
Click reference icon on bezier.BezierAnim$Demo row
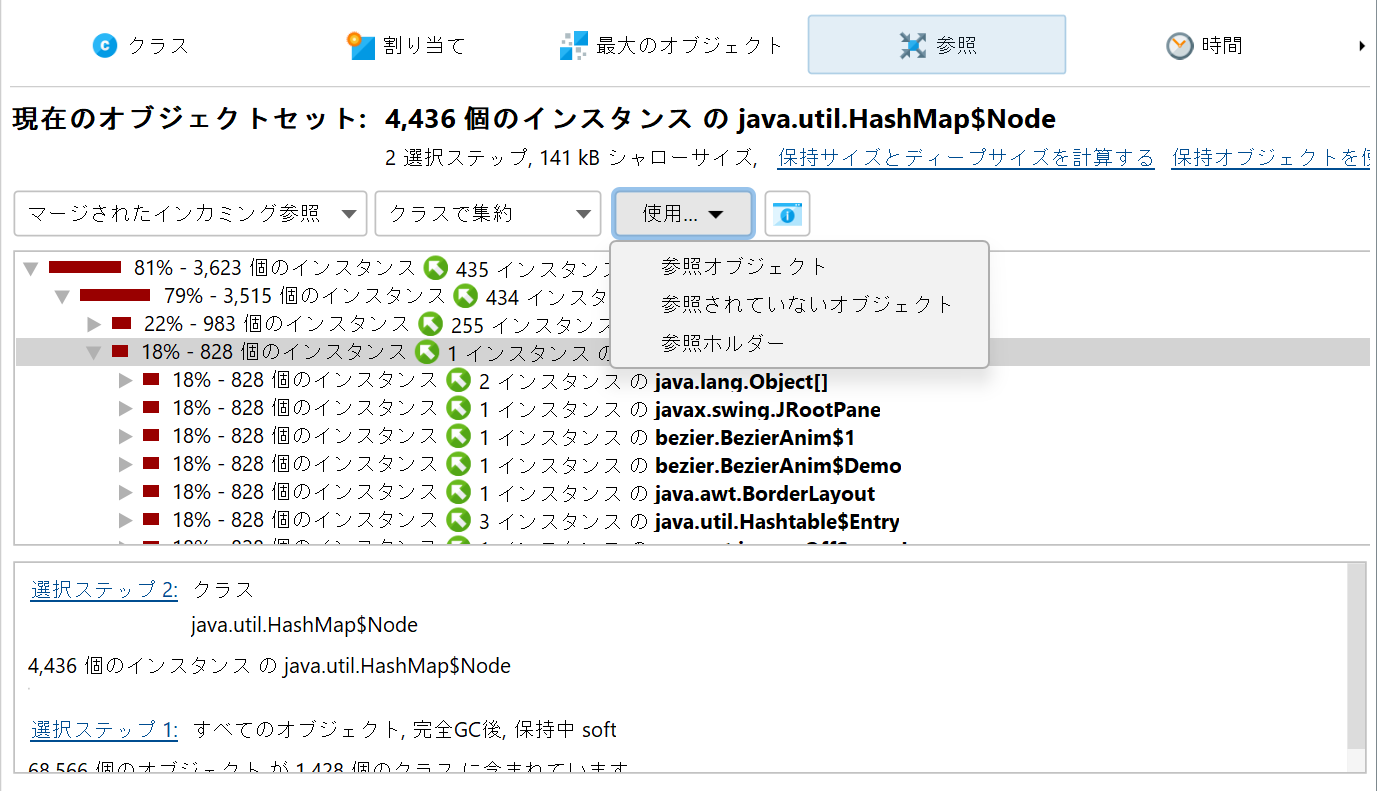[x=458, y=464]
